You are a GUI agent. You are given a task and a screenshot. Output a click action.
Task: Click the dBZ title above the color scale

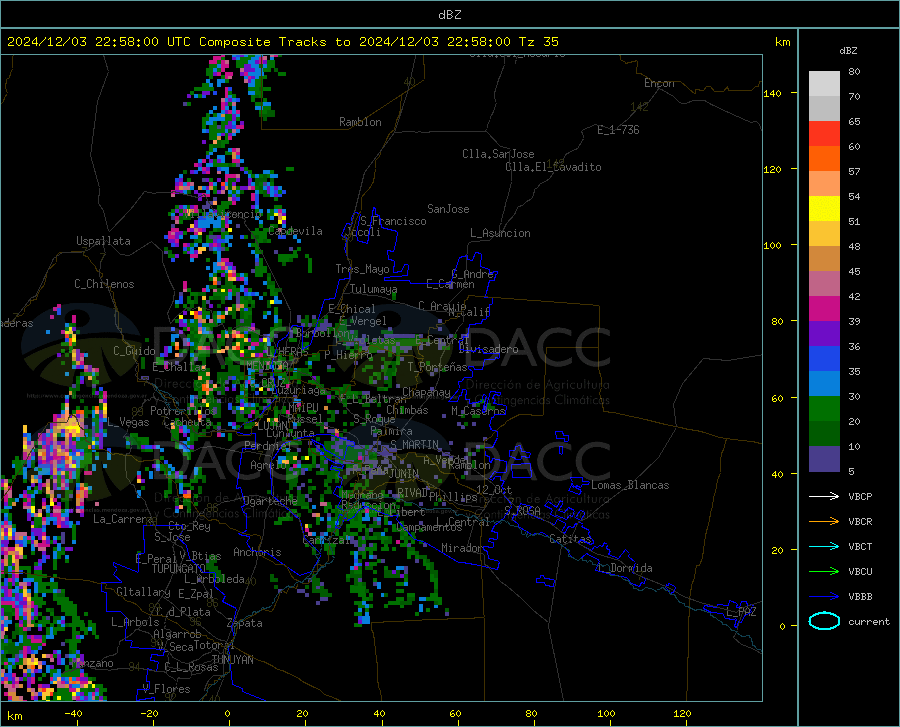coord(848,50)
